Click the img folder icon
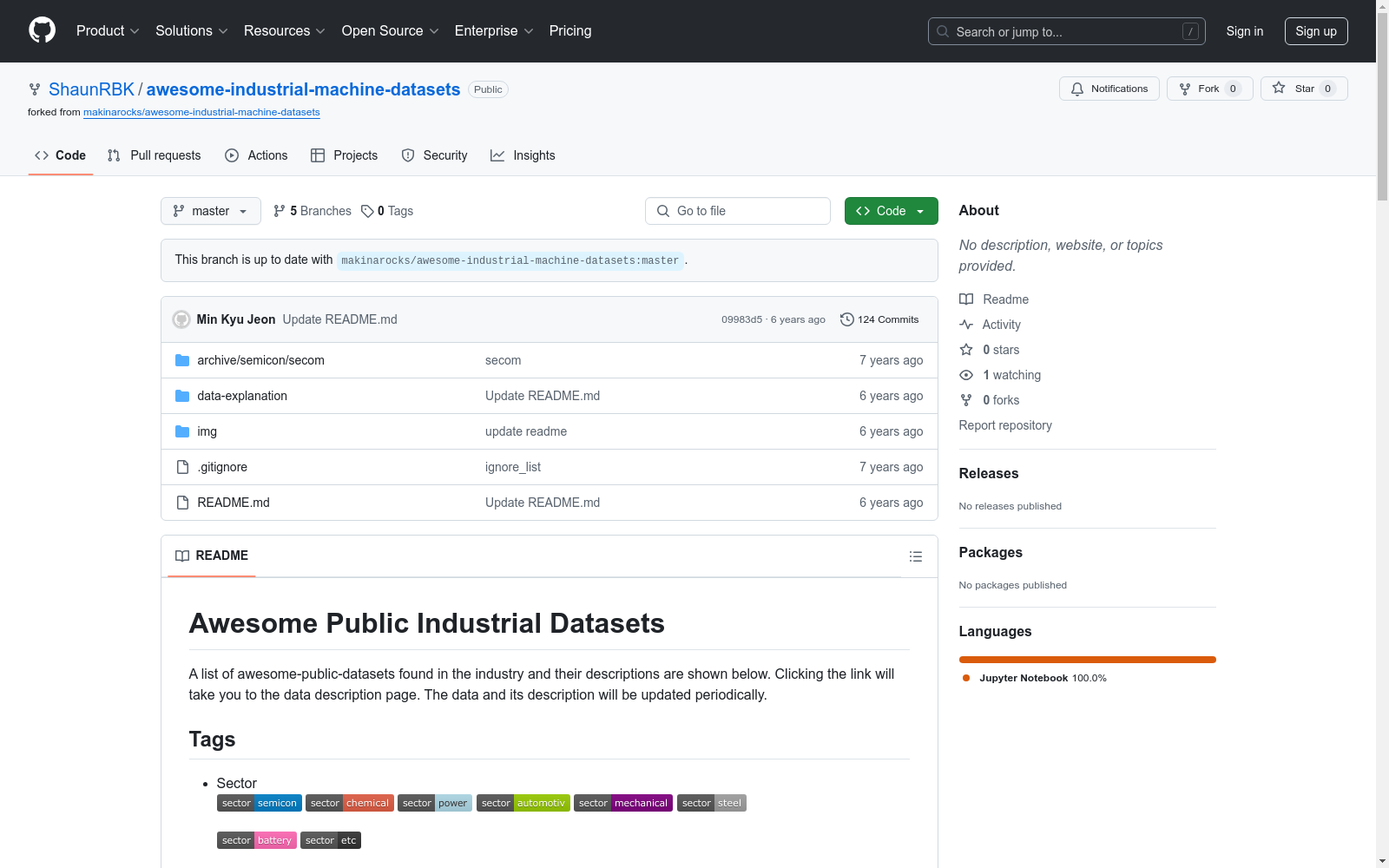The image size is (1389, 868). tap(182, 431)
